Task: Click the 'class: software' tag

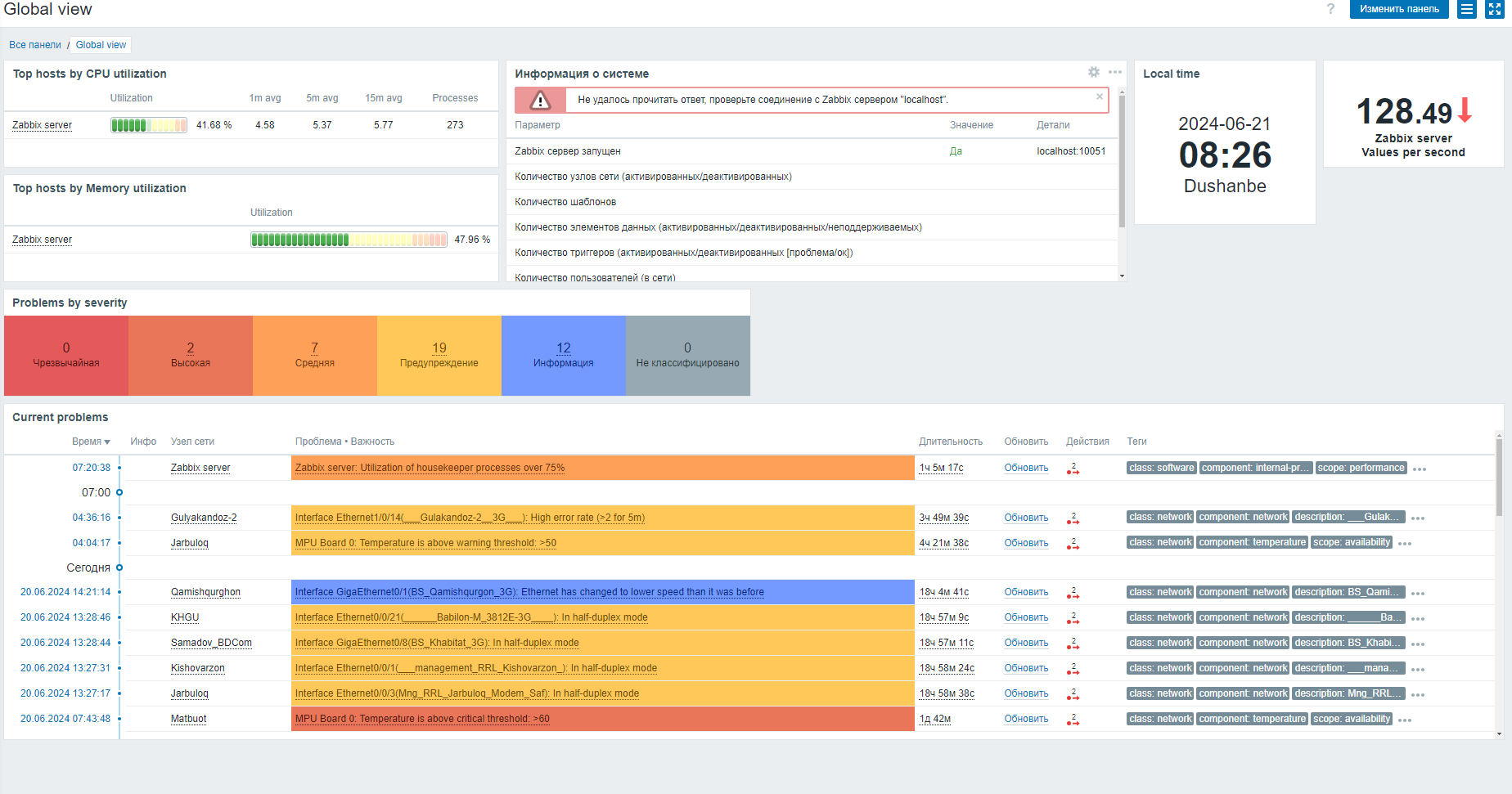Action: pyautogui.click(x=1161, y=468)
